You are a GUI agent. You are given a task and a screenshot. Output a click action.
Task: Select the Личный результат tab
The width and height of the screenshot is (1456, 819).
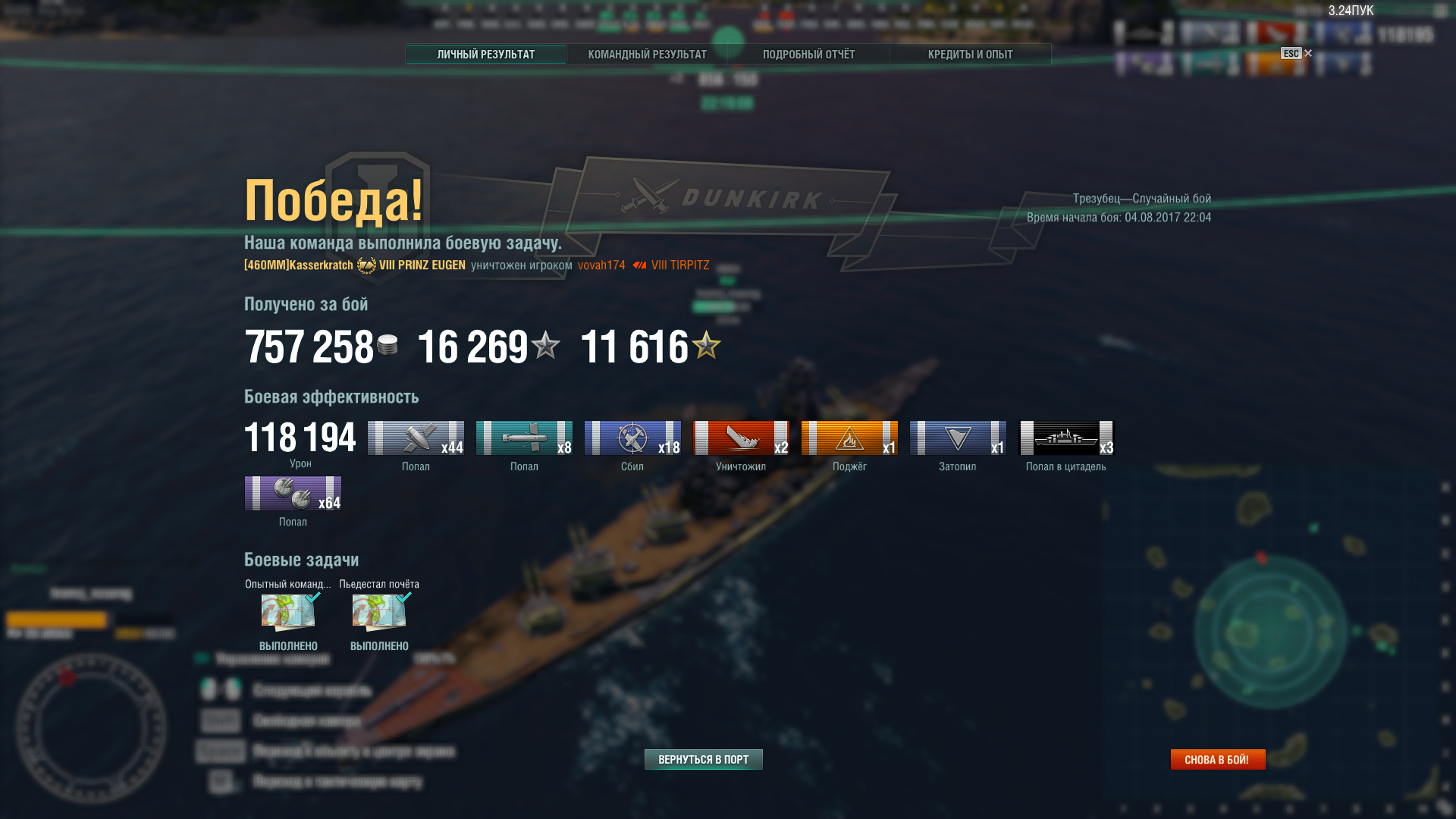coord(485,55)
